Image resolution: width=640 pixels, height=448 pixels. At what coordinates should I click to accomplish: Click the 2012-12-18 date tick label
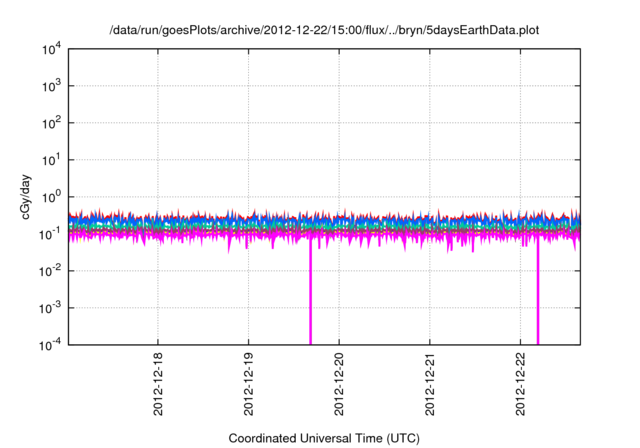click(158, 384)
